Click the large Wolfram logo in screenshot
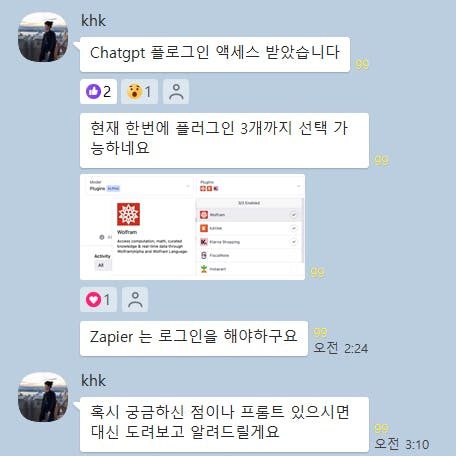This screenshot has width=456, height=456. 128,214
